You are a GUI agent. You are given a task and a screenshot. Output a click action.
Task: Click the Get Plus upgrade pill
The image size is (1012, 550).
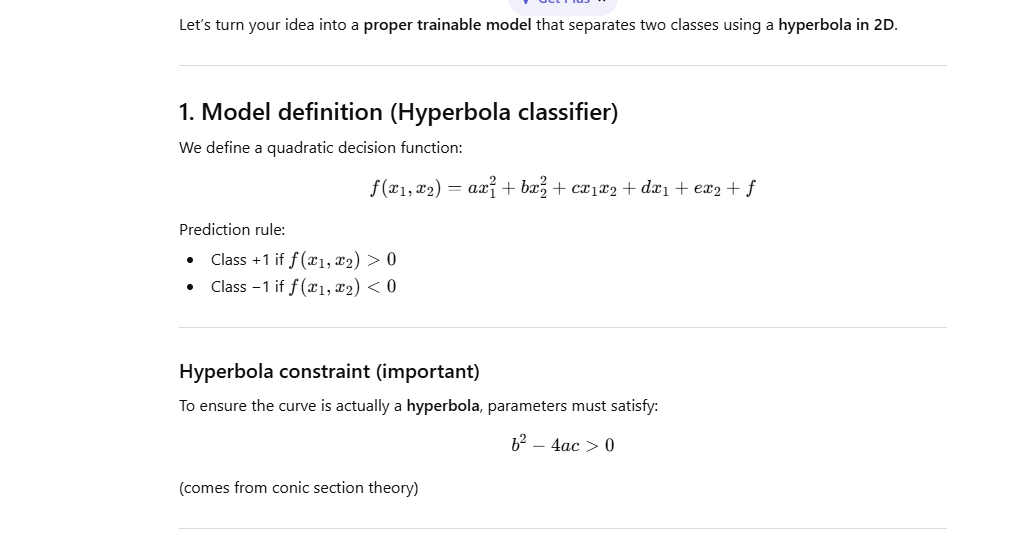coord(560,4)
